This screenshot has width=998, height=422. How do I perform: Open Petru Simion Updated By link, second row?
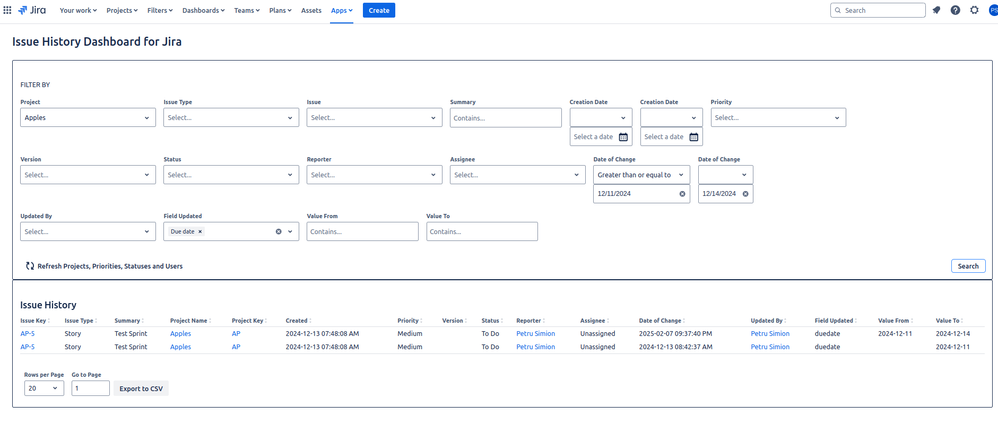(770, 347)
